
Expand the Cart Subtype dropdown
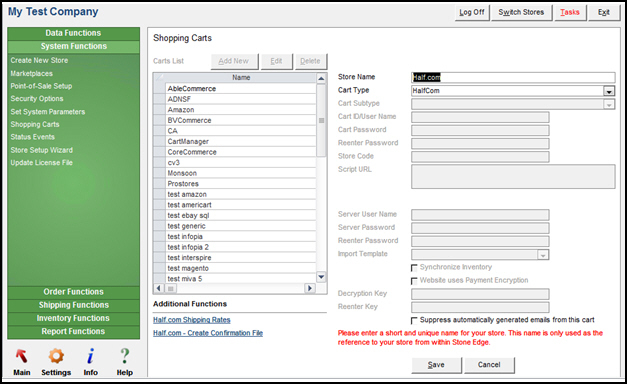(609, 104)
